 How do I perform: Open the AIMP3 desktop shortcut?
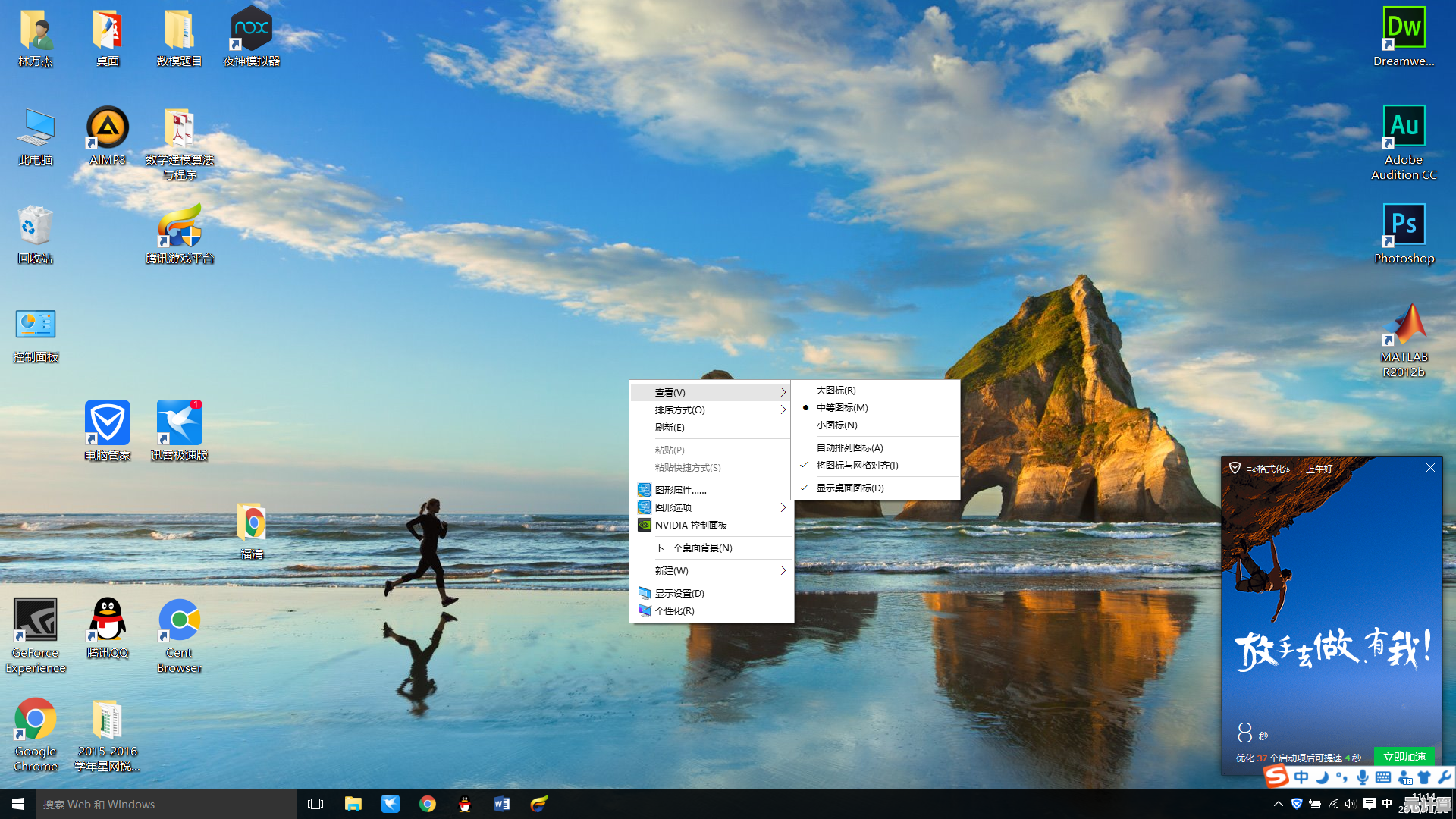coord(107,127)
